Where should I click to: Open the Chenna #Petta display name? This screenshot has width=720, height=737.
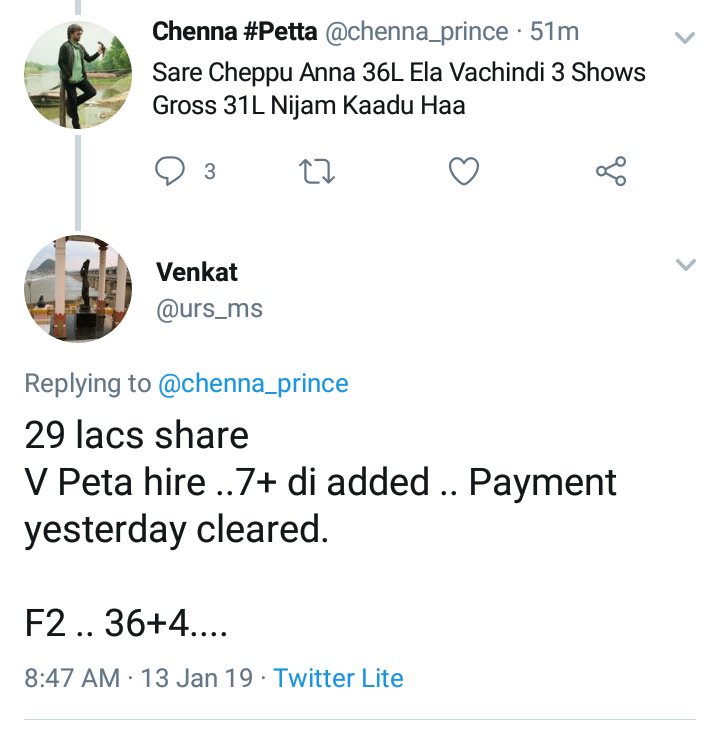tap(235, 32)
